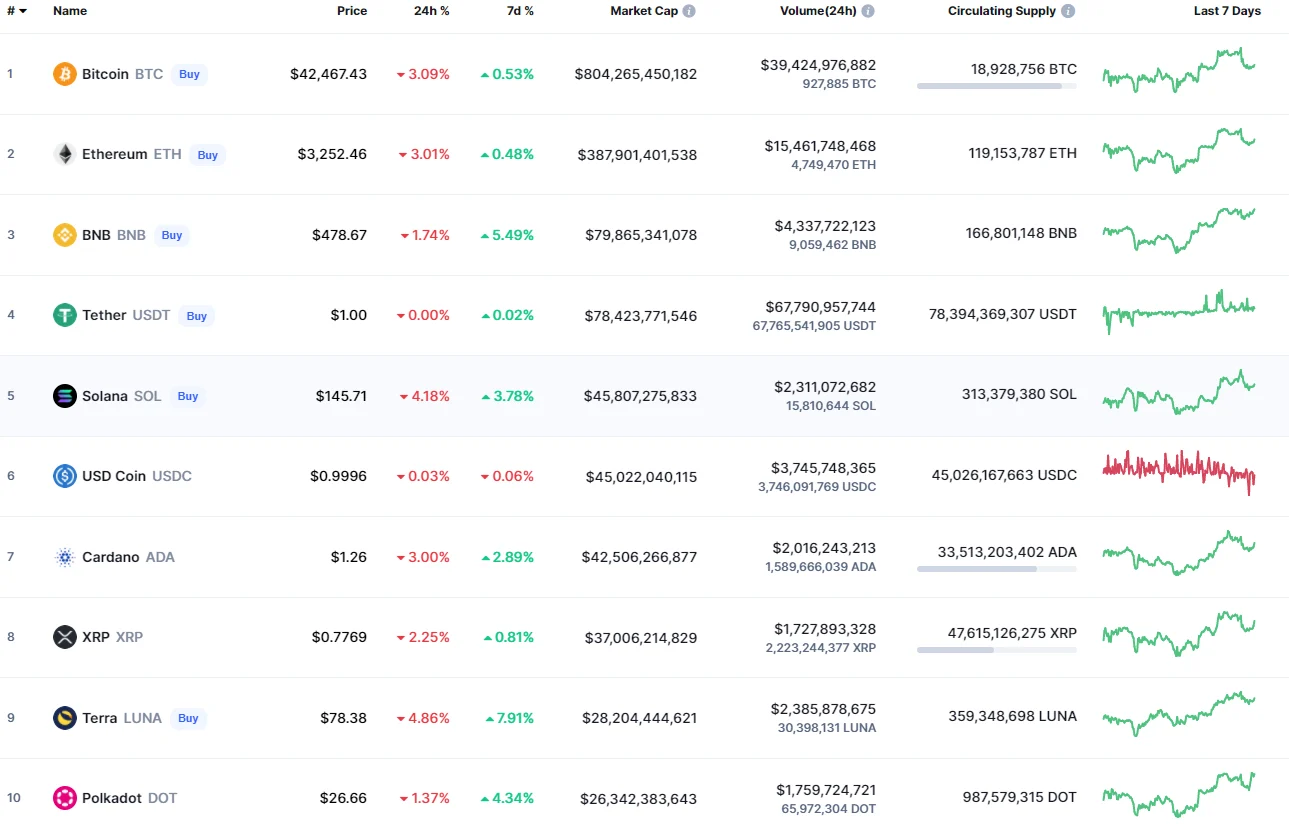This screenshot has height=829, width=1289.
Task: Click the Ethereum diamond logo icon
Action: [65, 154]
